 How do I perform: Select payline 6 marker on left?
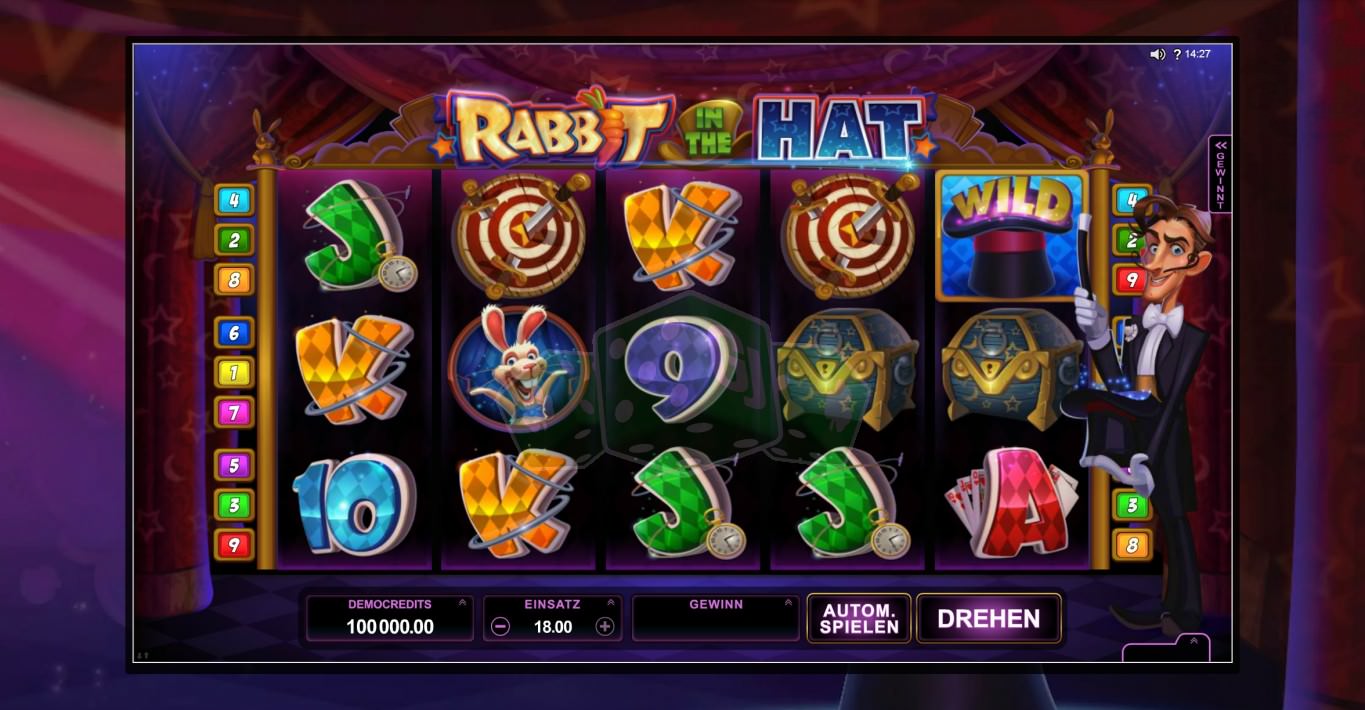234,333
